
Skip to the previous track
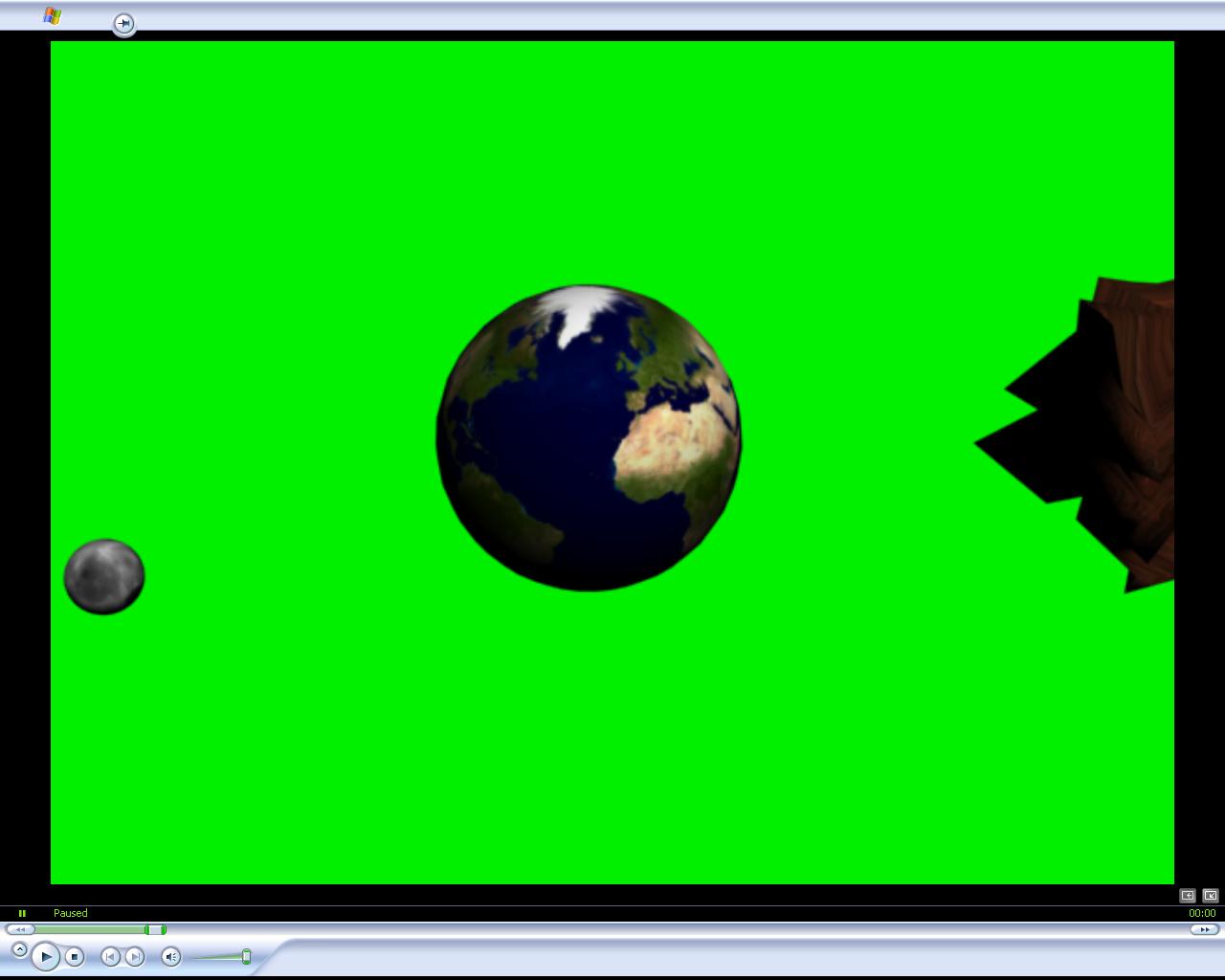point(110,956)
